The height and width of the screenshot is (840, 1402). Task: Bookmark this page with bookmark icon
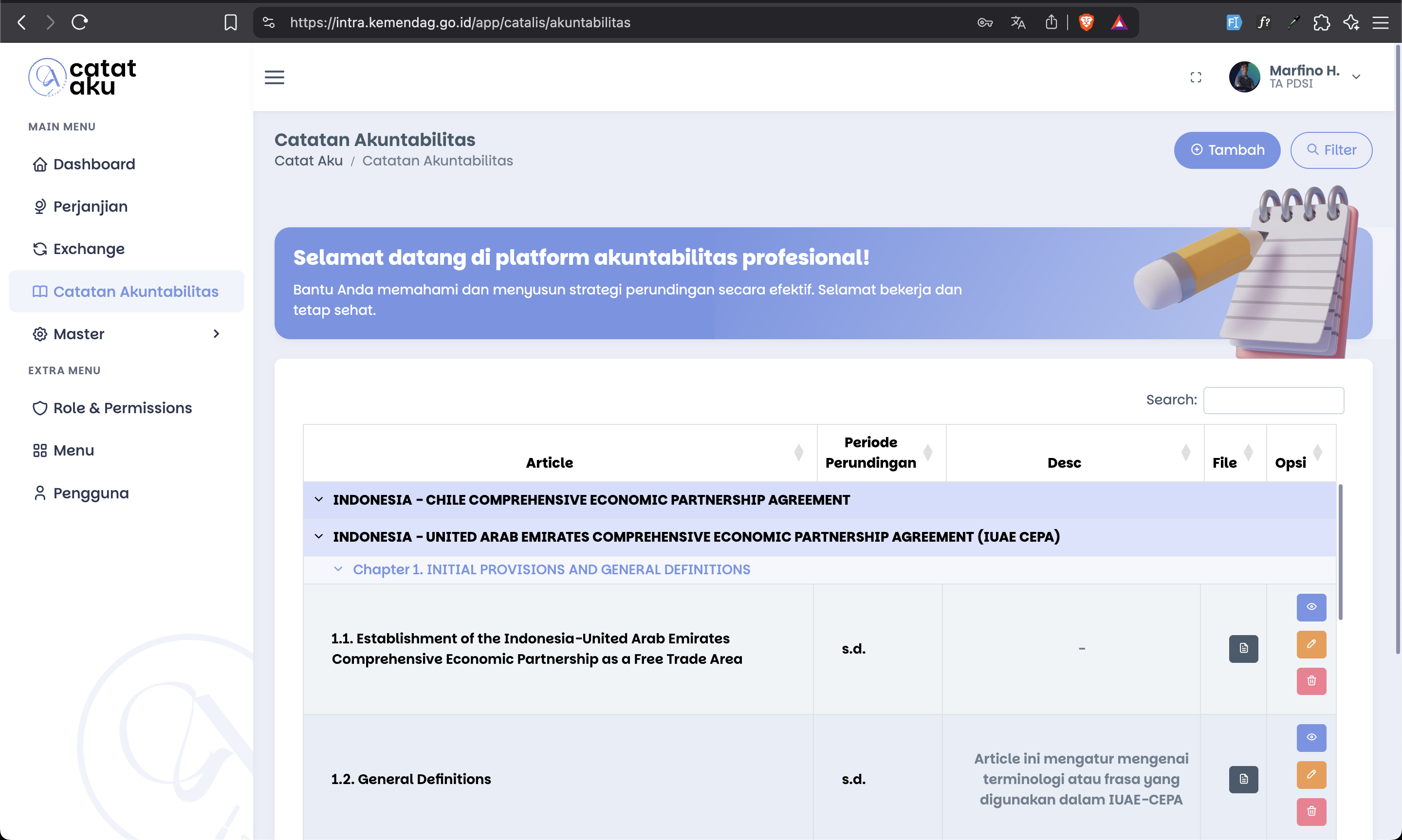coord(230,22)
